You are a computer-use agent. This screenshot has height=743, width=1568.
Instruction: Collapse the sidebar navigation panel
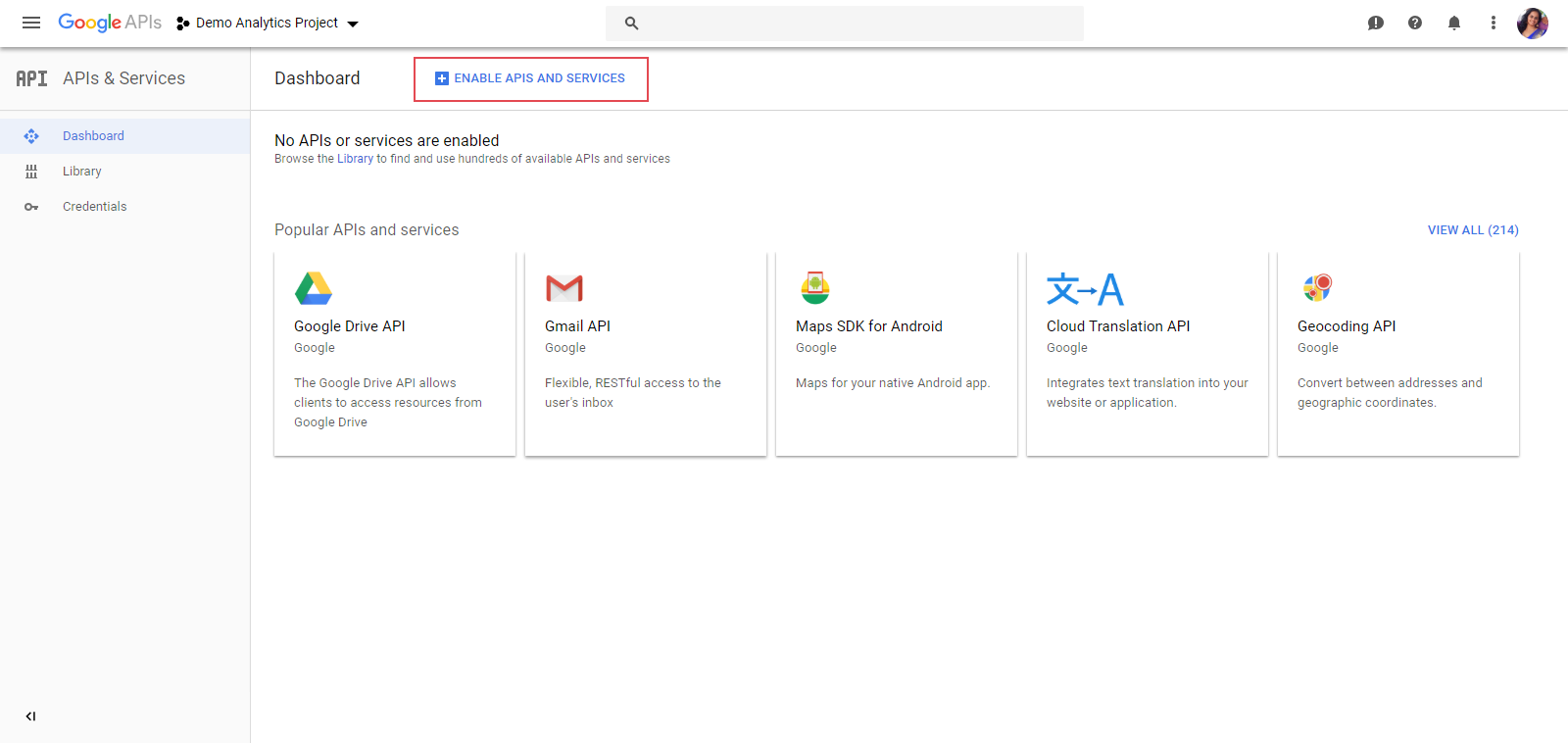pyautogui.click(x=30, y=717)
